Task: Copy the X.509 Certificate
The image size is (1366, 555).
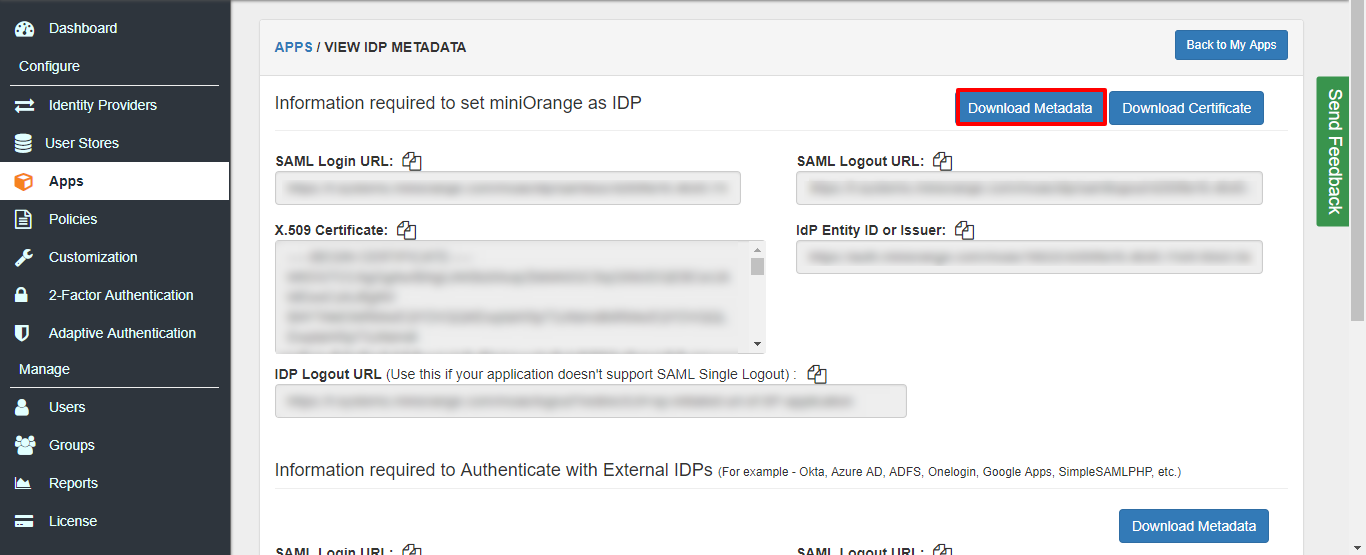Action: click(406, 230)
